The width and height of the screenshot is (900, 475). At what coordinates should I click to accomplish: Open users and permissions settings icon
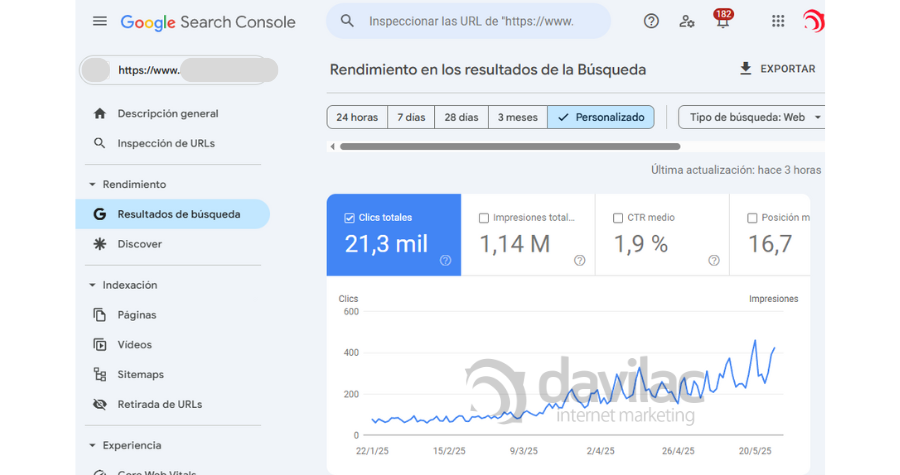coord(686,22)
